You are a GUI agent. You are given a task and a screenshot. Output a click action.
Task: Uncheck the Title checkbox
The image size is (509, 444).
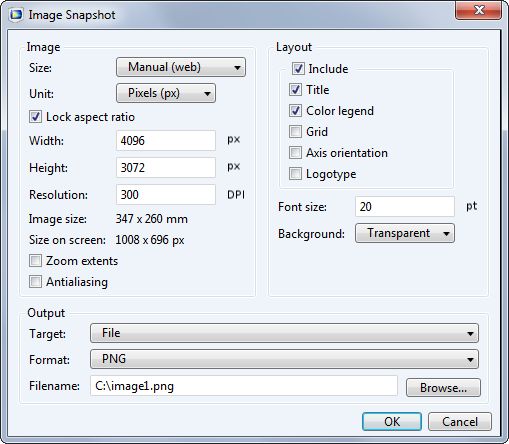295,90
